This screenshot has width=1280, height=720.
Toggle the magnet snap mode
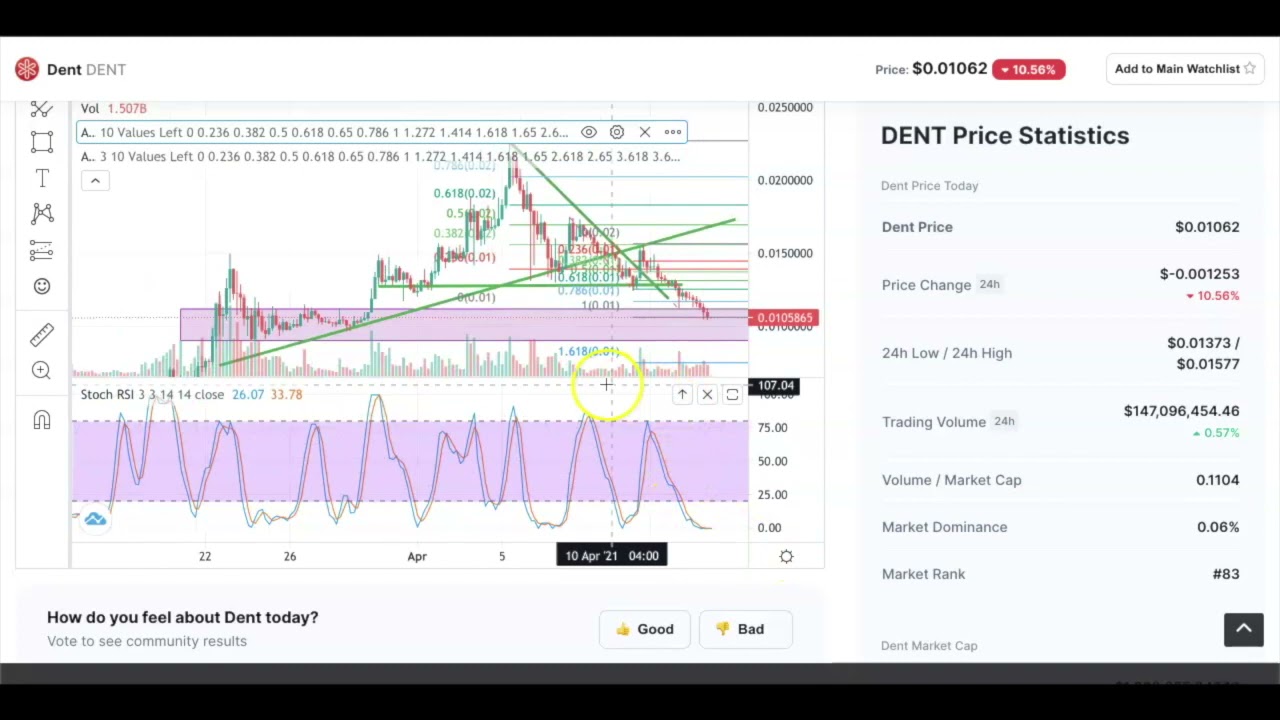pos(41,420)
